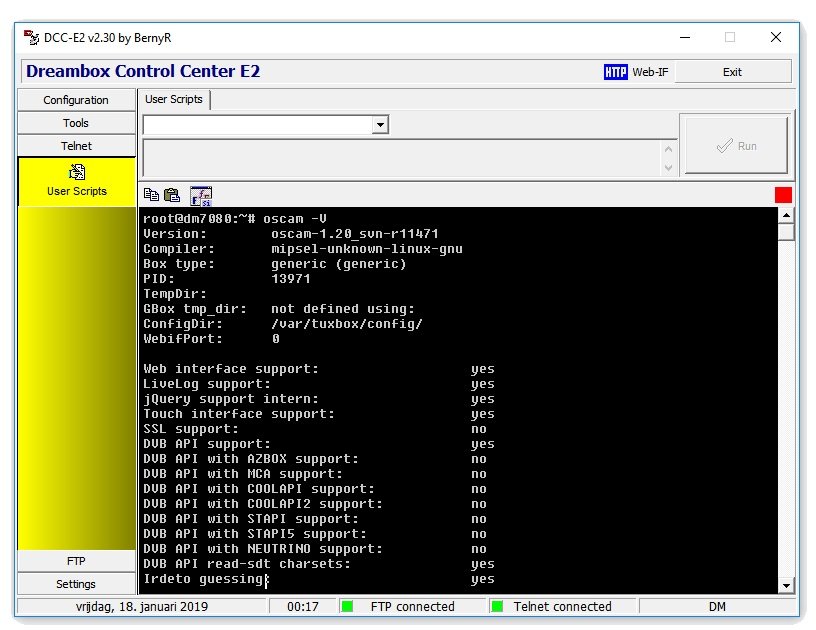Click the Run button
This screenshot has height=630, width=816.
tap(736, 146)
